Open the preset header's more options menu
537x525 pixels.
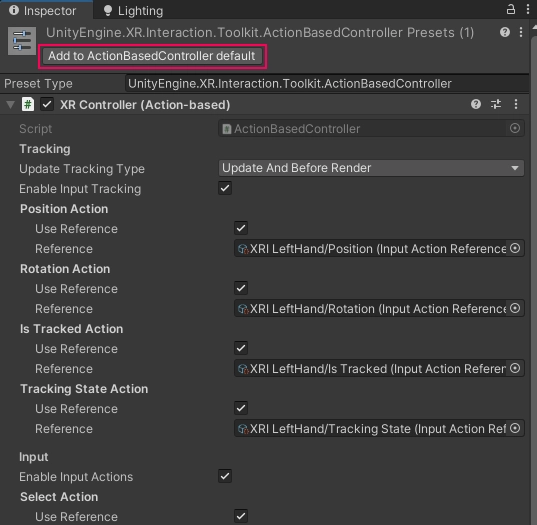pos(521,32)
